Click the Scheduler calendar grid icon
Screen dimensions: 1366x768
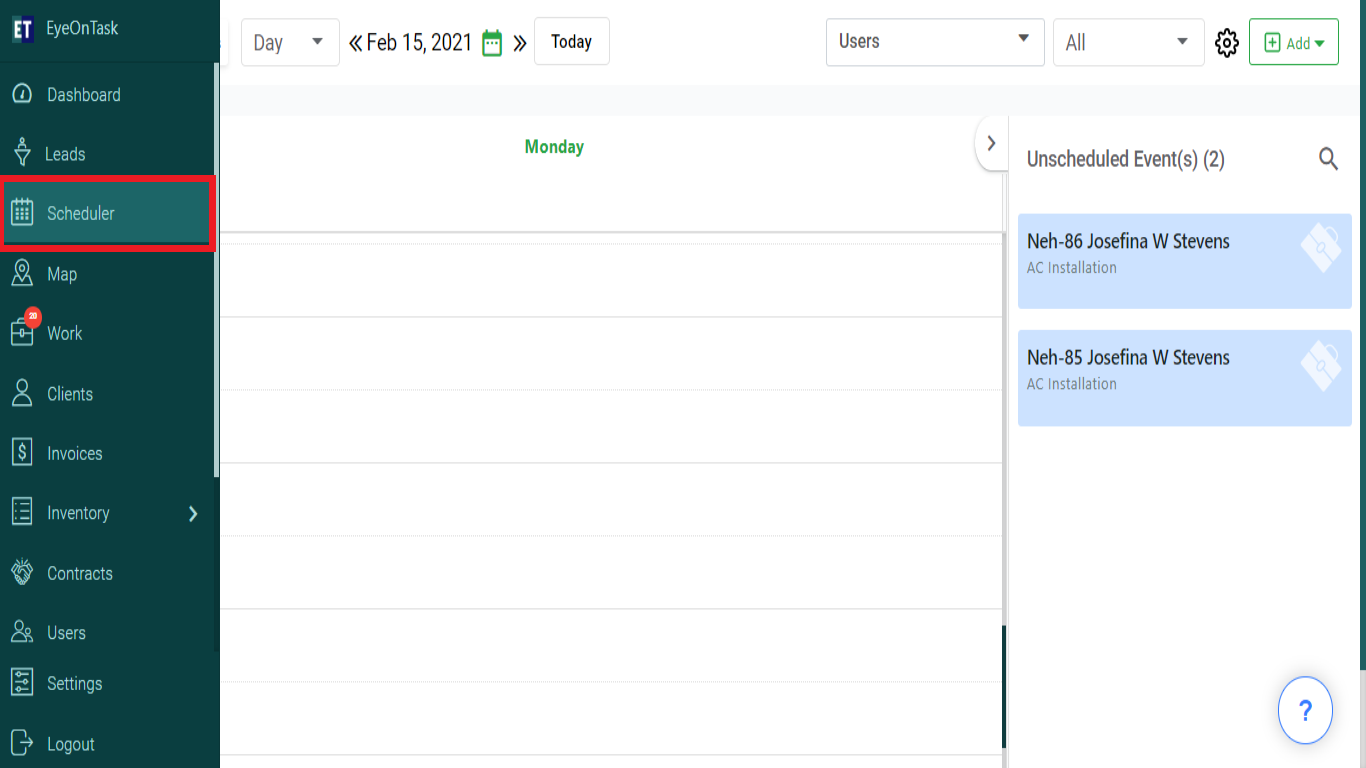22,212
